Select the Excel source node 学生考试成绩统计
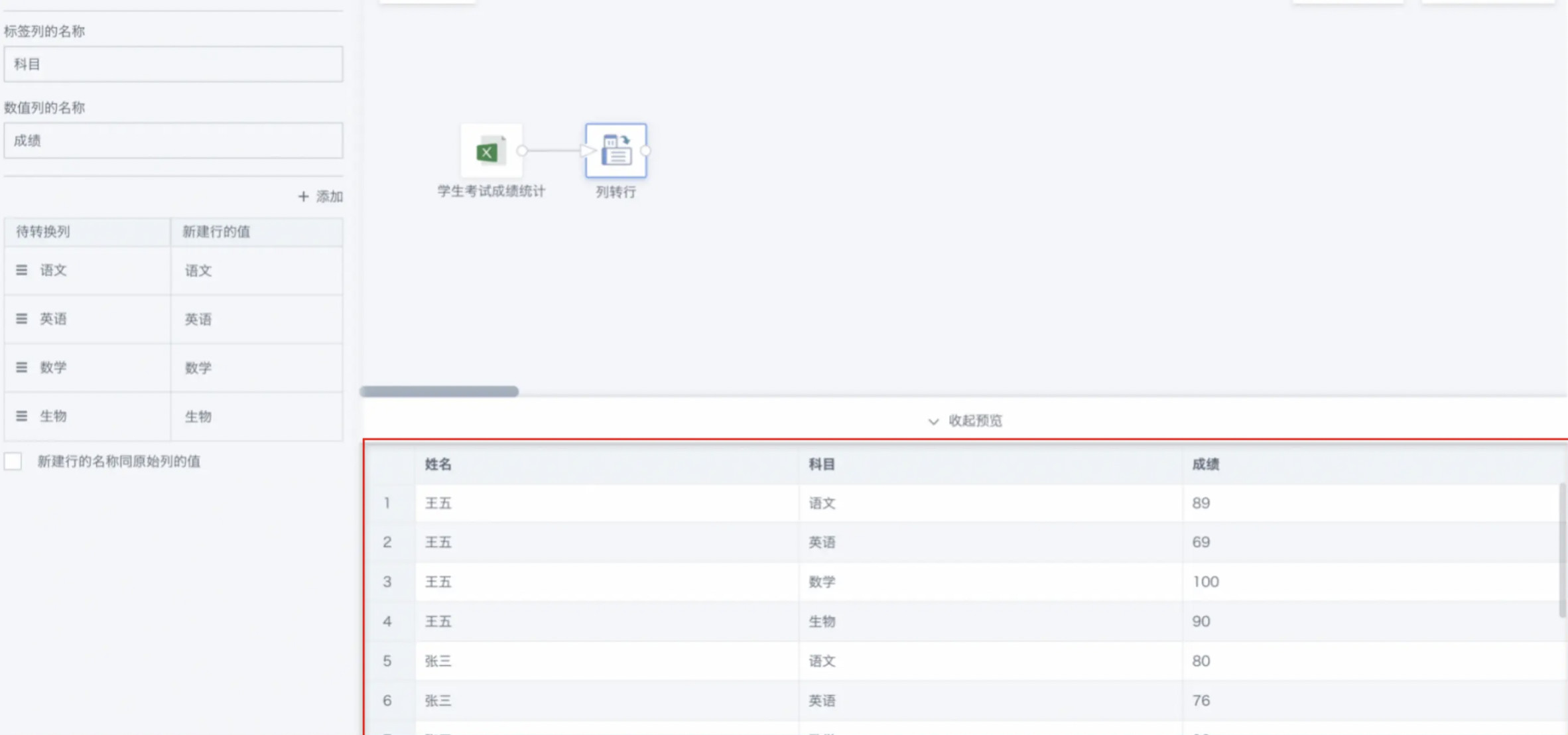 491,151
